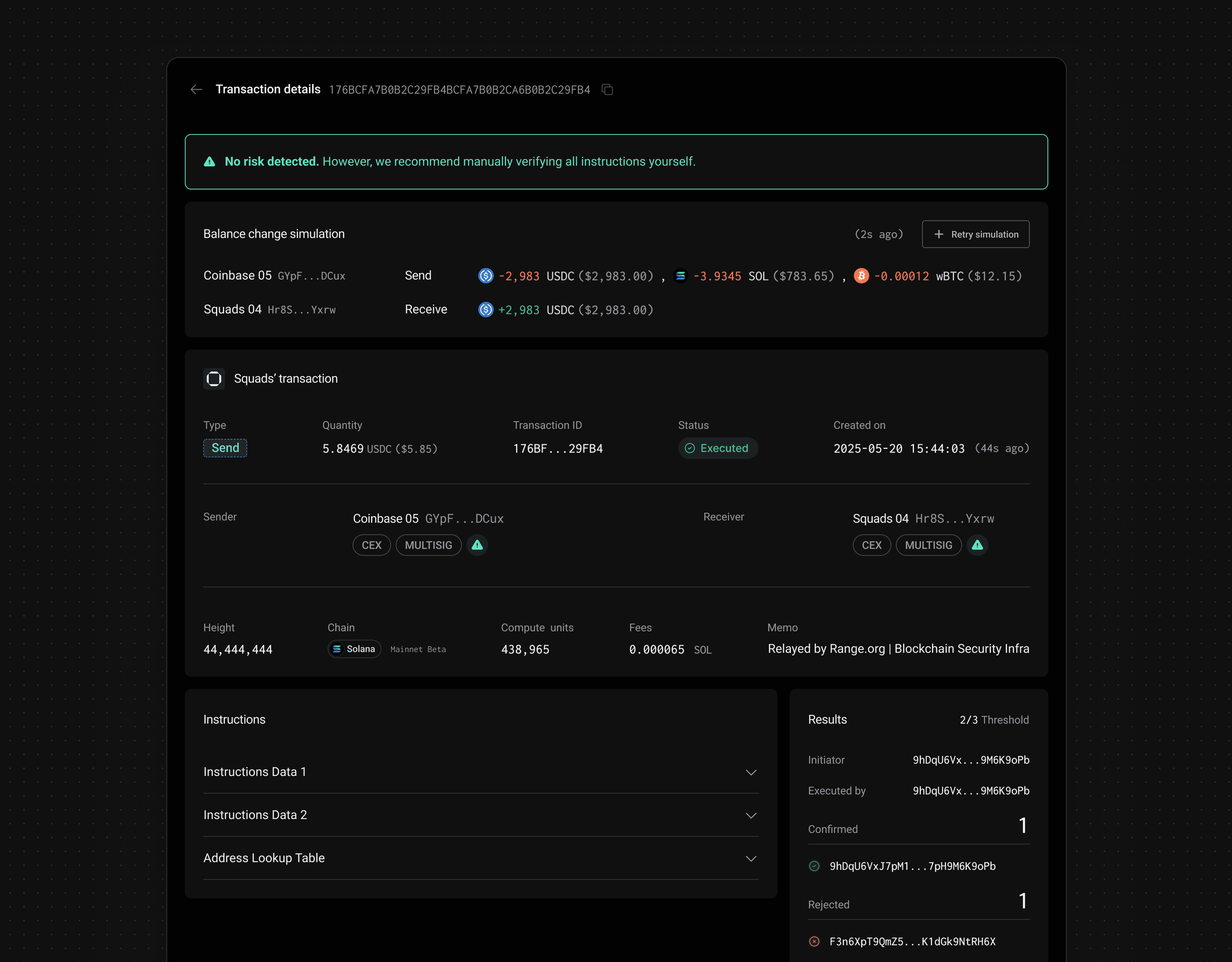Click the height value 44,444,444
1232x962 pixels.
point(237,649)
